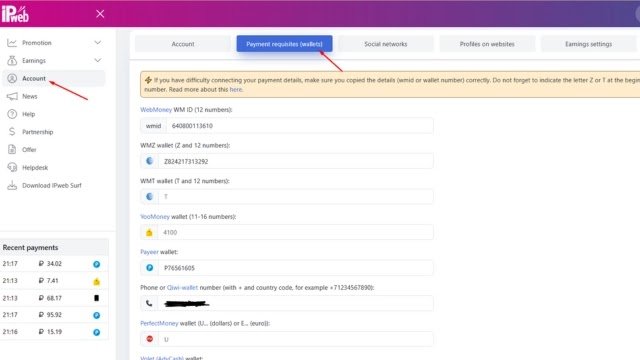Click the Partnership dollar icon
640x360 pixels.
[12, 131]
